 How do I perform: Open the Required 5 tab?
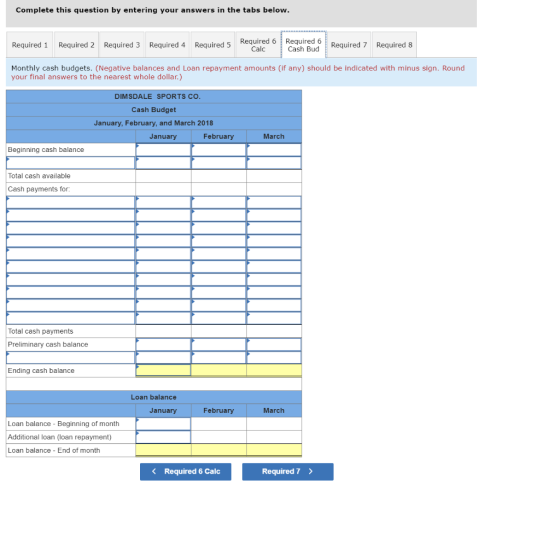tap(212, 45)
